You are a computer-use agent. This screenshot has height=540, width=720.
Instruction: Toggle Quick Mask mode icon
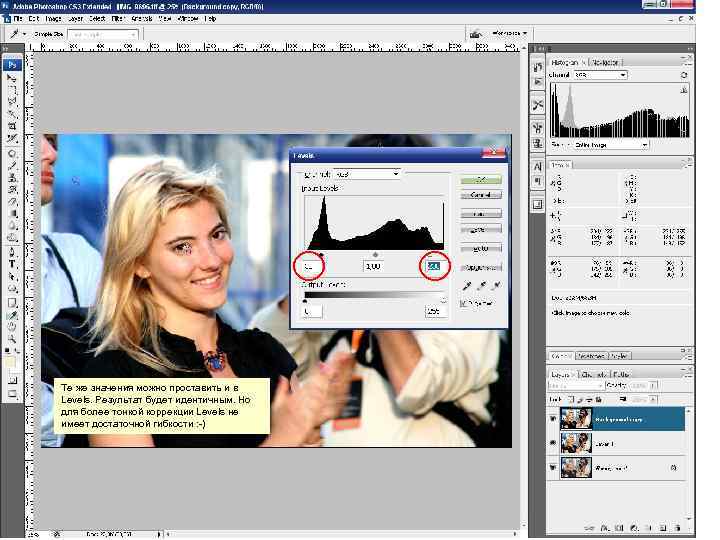tap(12, 380)
